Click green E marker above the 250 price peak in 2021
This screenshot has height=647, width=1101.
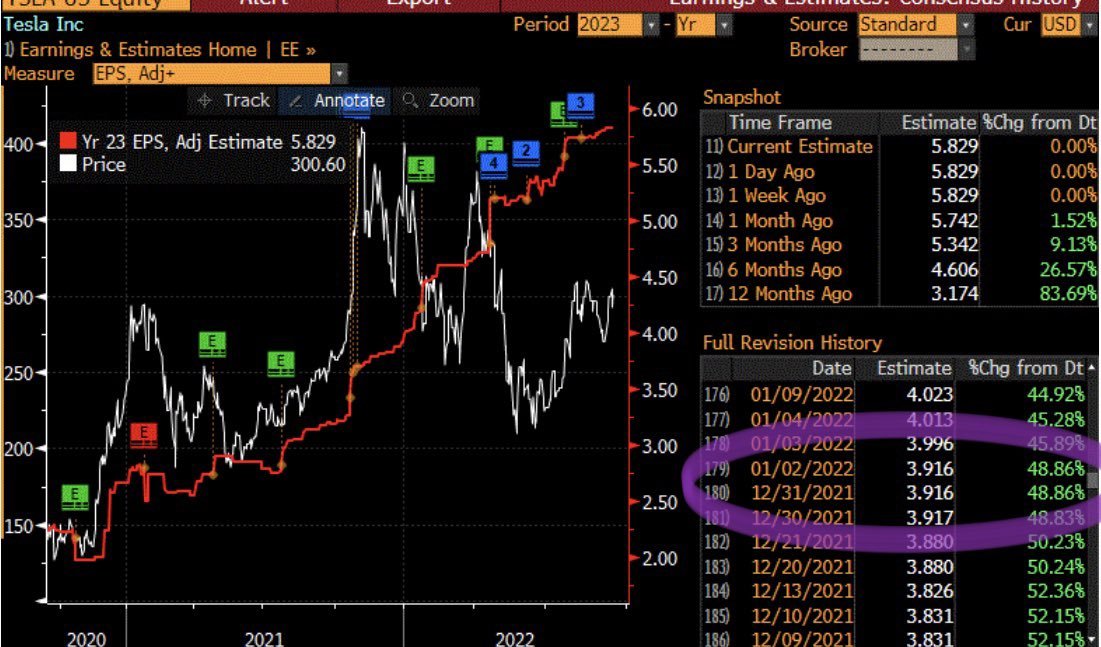tap(212, 344)
